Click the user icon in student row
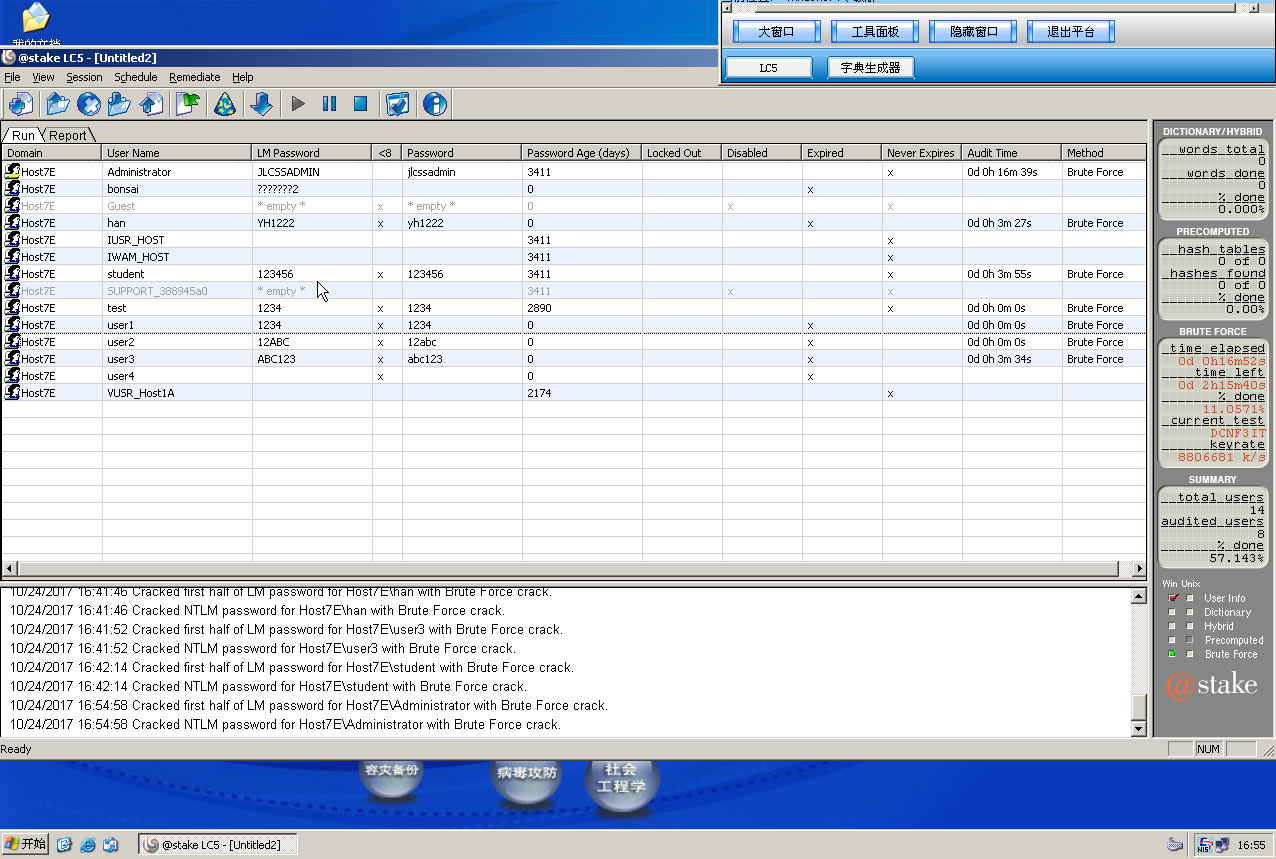 click(x=12, y=274)
